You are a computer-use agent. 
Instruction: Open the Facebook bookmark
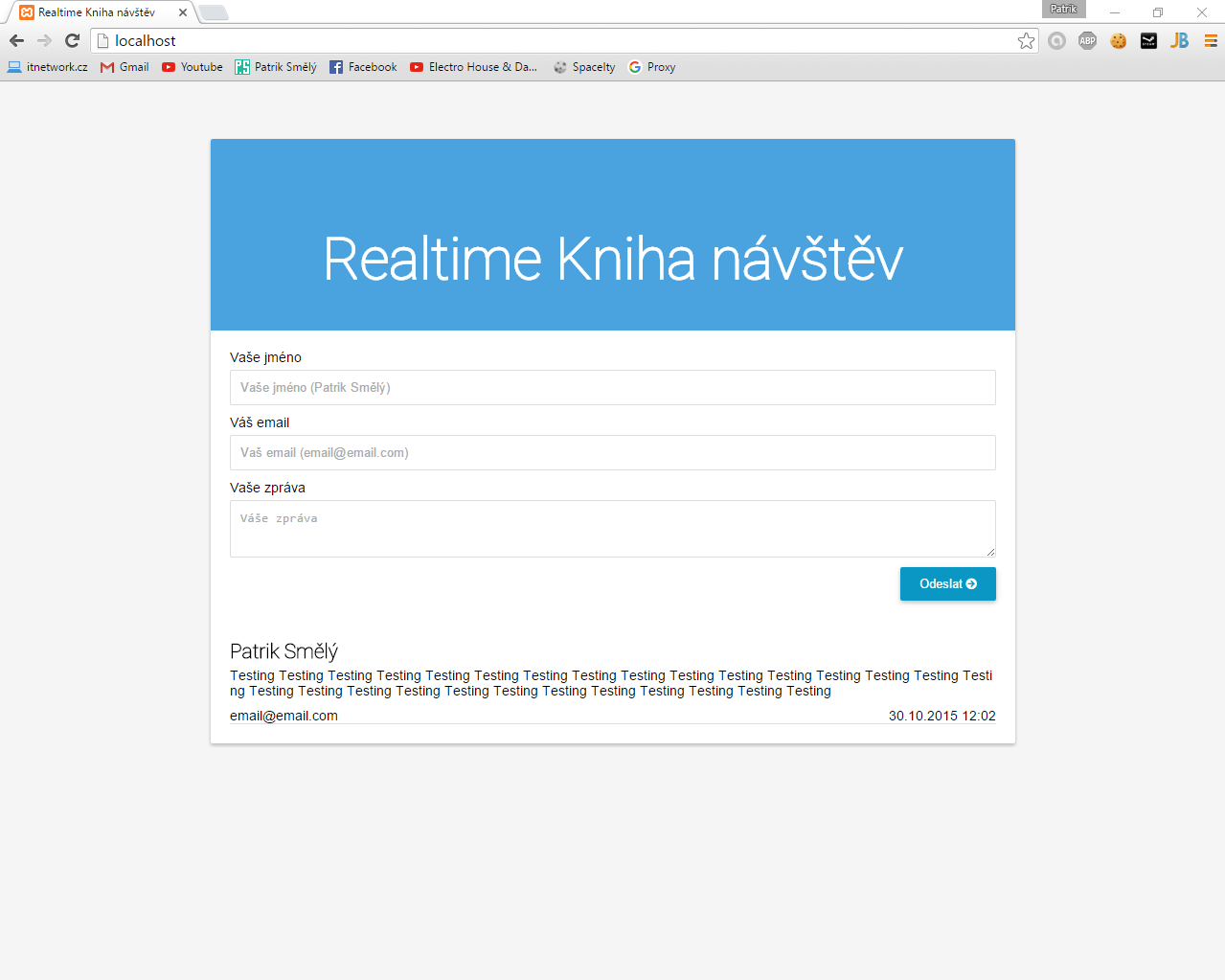tap(363, 66)
